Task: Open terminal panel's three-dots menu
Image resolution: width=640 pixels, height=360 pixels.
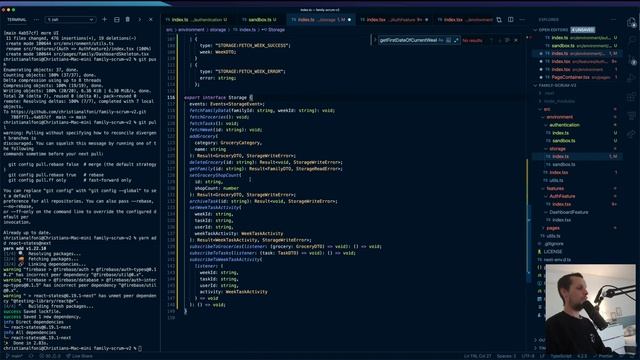Action: pyautogui.click(x=36, y=19)
